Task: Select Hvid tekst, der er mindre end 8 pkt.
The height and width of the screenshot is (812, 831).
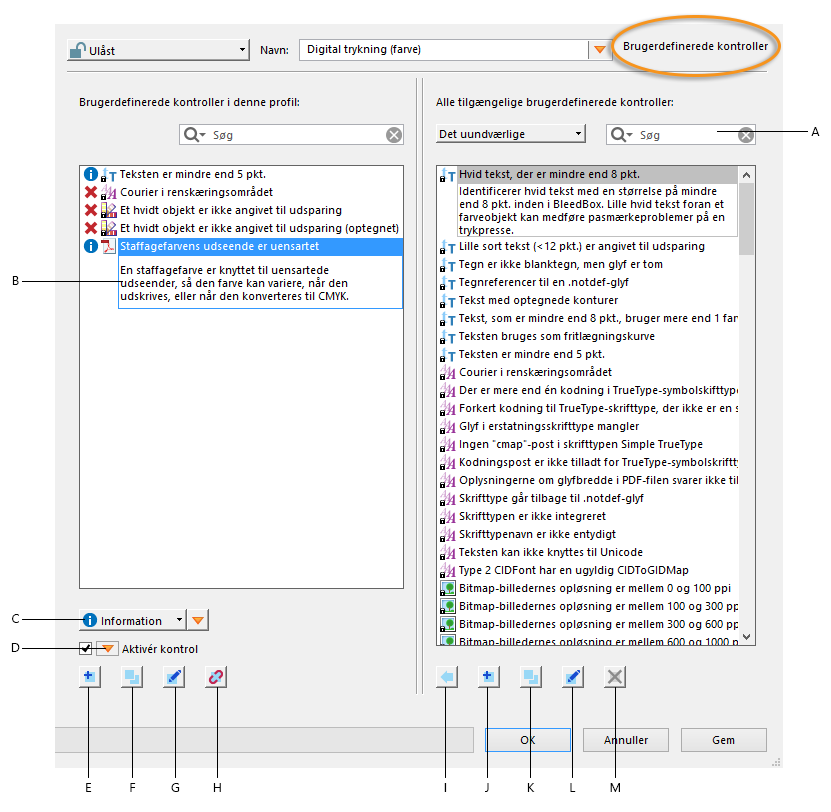Action: [x=588, y=174]
